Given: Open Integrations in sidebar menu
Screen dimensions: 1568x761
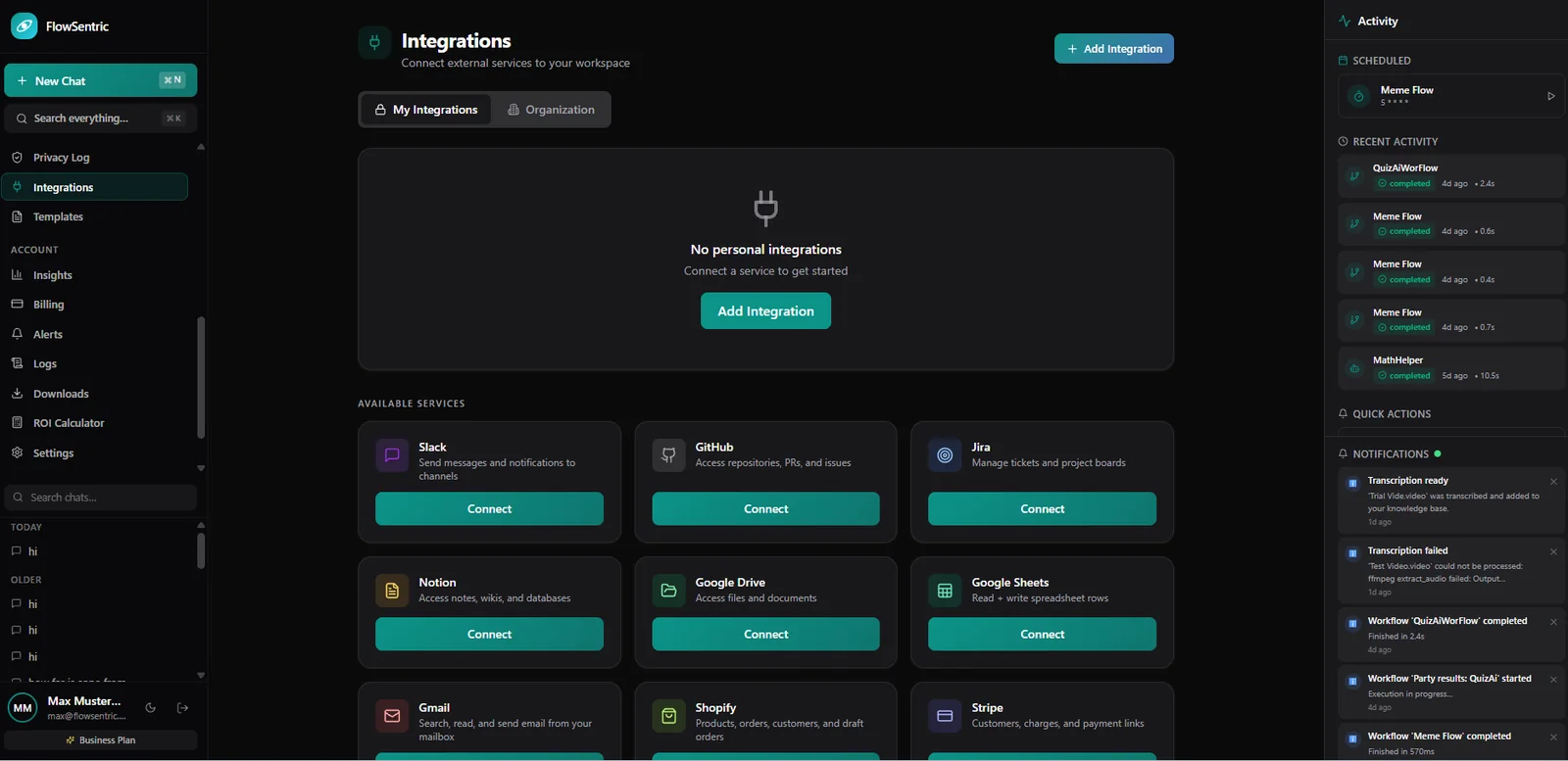Looking at the screenshot, I should click(94, 187).
